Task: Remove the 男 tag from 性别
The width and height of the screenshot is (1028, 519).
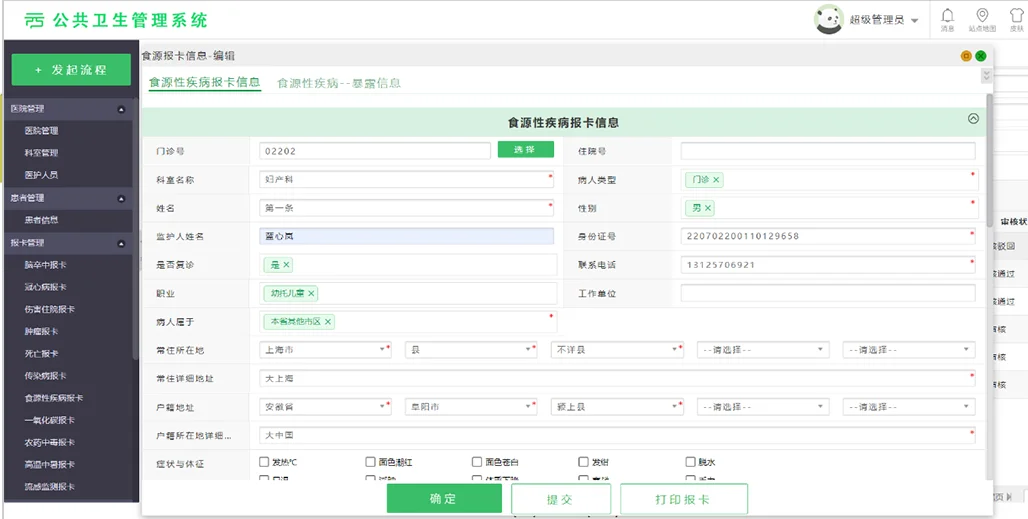Action: [x=708, y=208]
